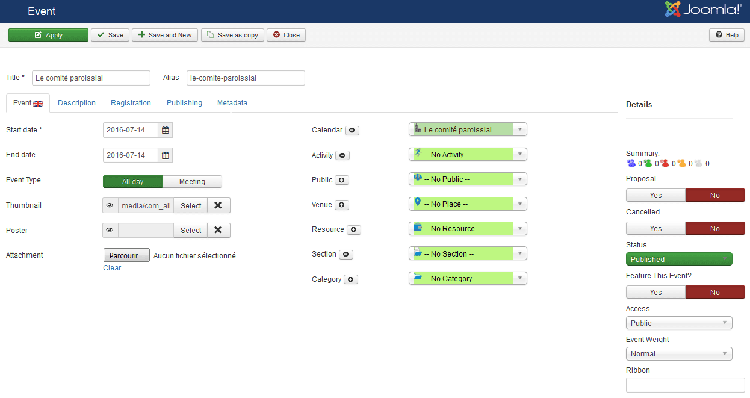Click Select button for Poster

pyautogui.click(x=190, y=230)
